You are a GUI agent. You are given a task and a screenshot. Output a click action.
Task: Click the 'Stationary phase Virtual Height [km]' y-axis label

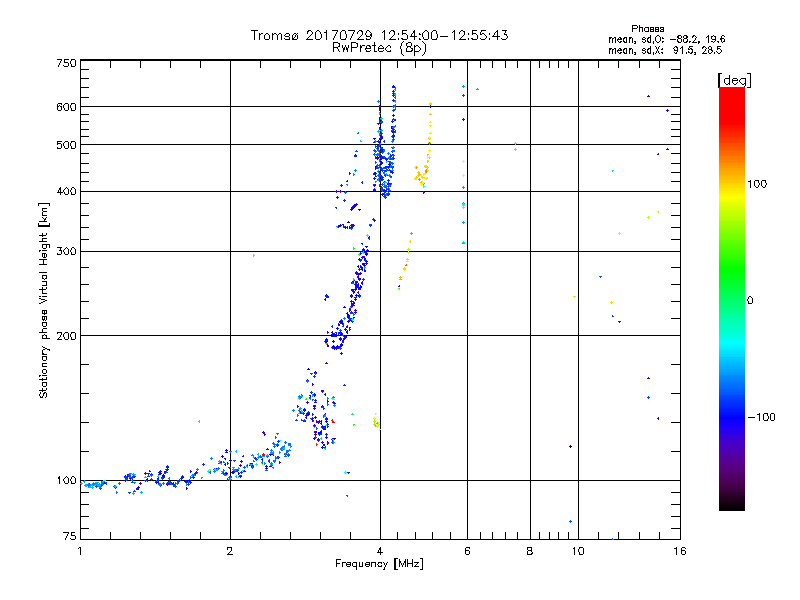point(44,300)
